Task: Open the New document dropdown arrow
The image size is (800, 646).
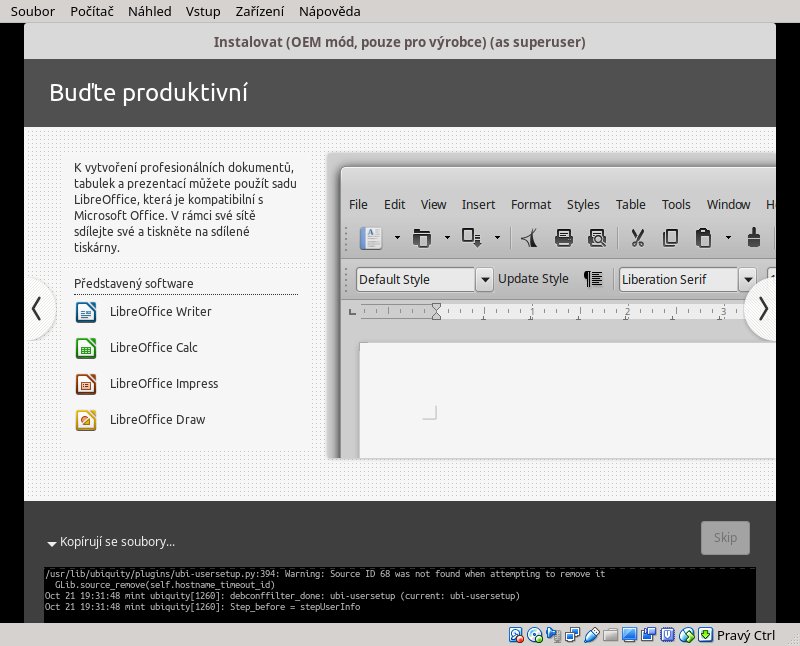Action: point(397,237)
